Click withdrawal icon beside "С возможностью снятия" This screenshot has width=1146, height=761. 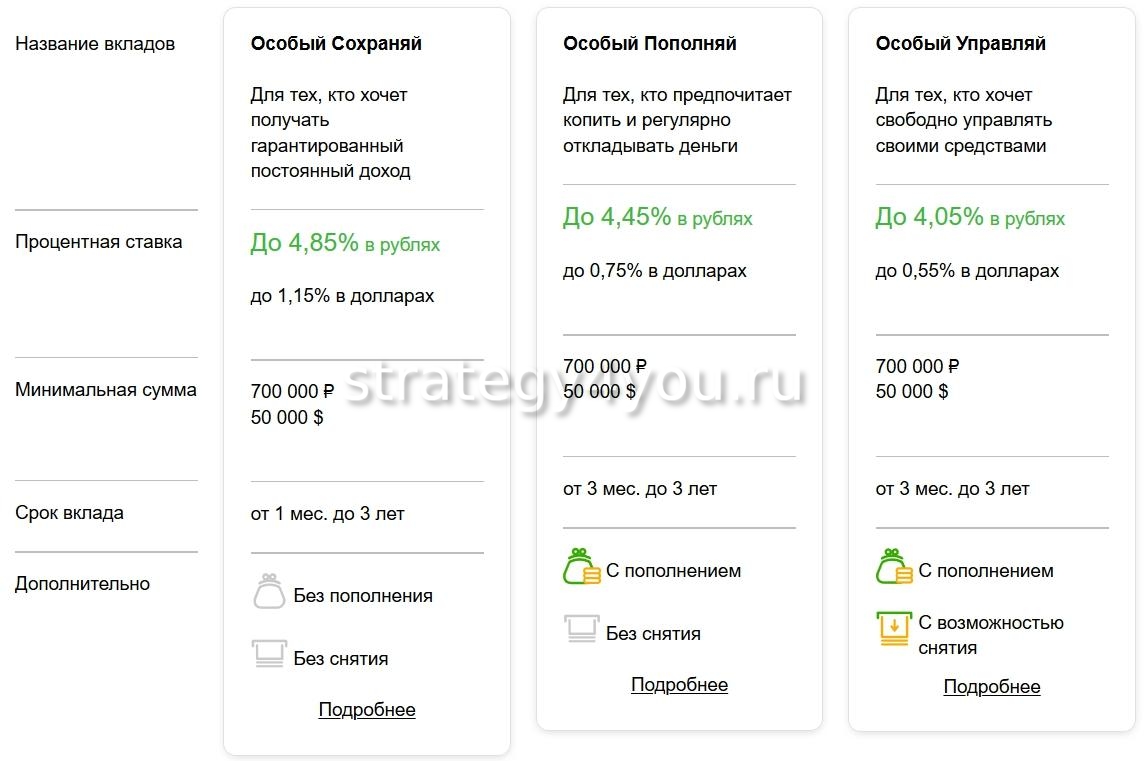(x=894, y=627)
